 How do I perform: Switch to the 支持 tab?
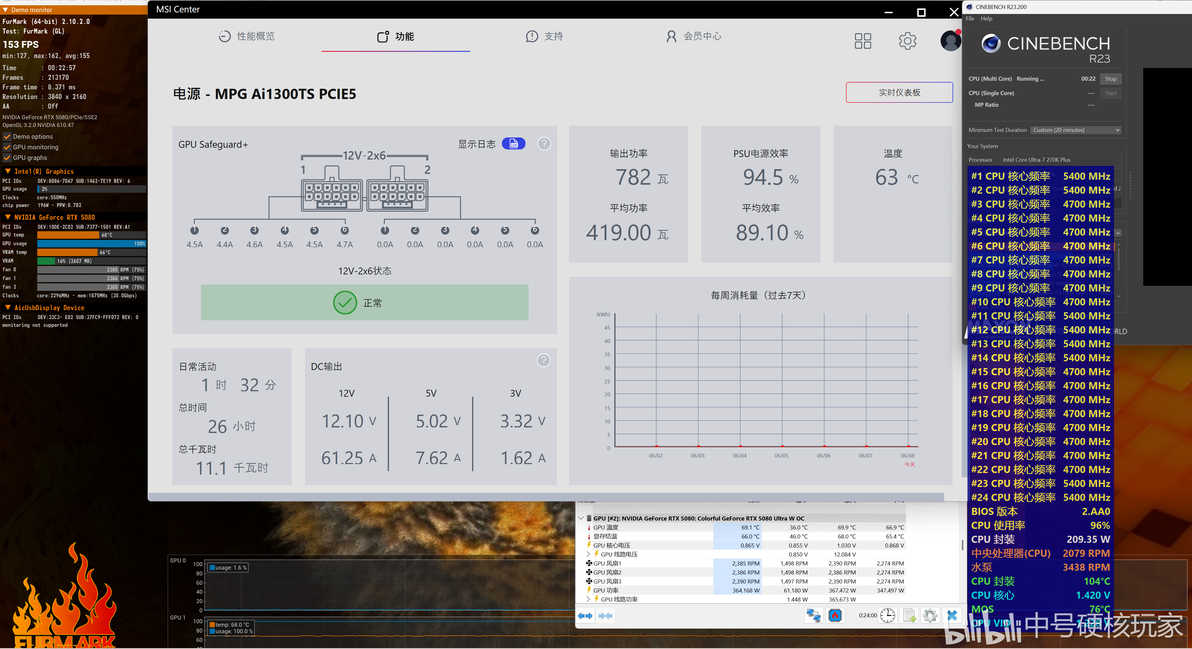coord(544,36)
